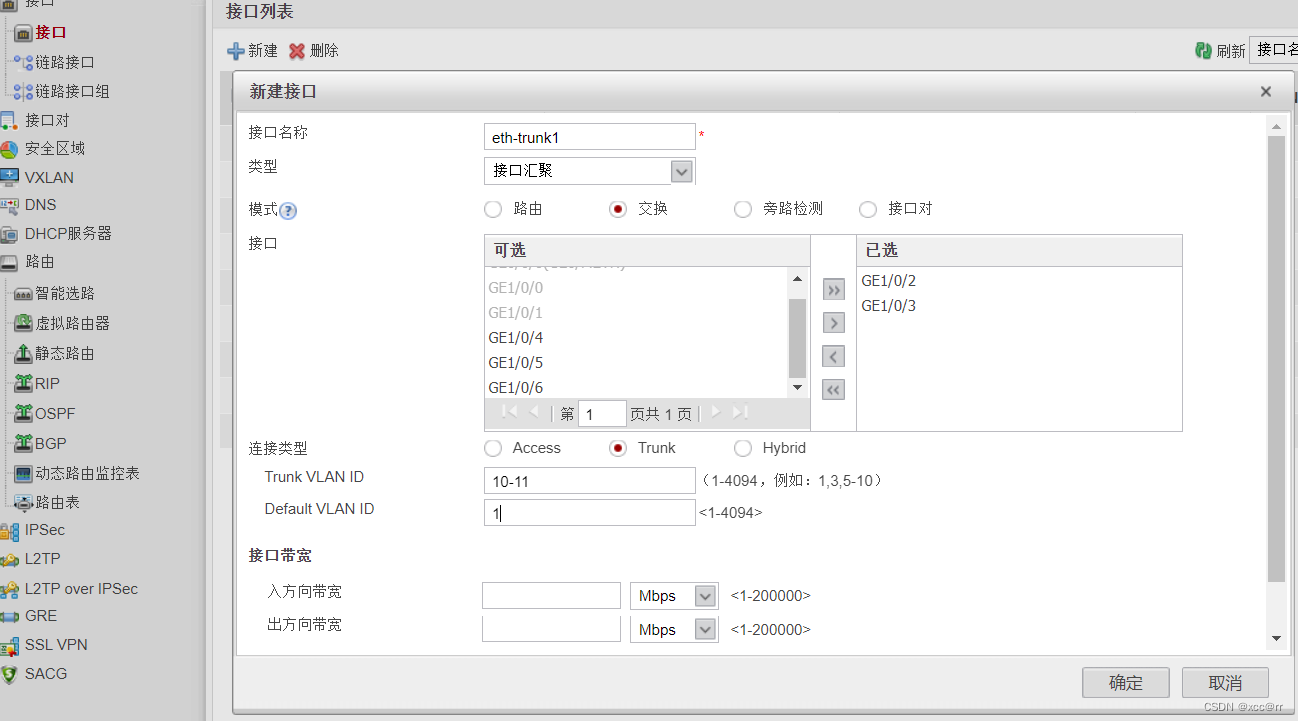Click the OSPF routing icon
The height and width of the screenshot is (721, 1298).
(x=24, y=414)
